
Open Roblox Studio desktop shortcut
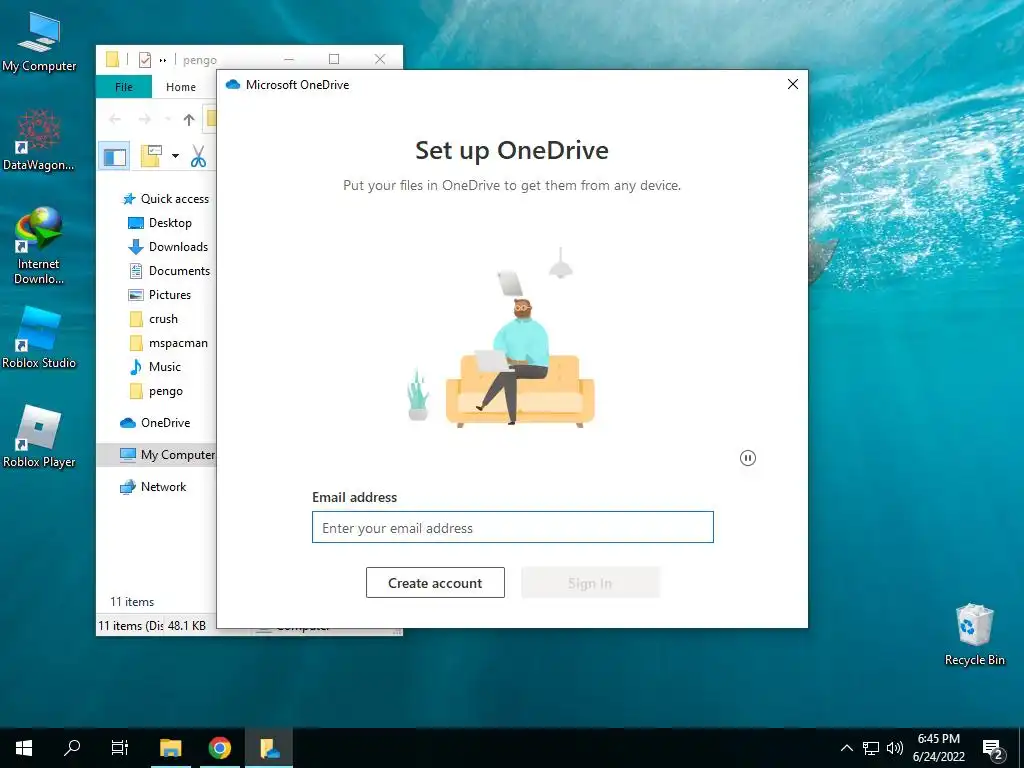click(39, 338)
